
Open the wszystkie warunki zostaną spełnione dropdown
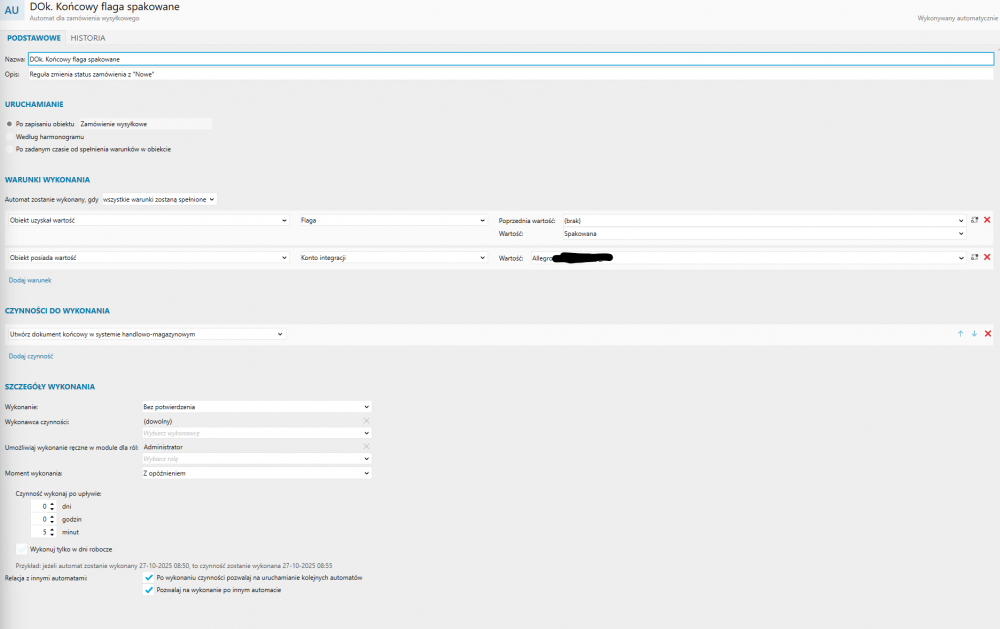click(159, 200)
